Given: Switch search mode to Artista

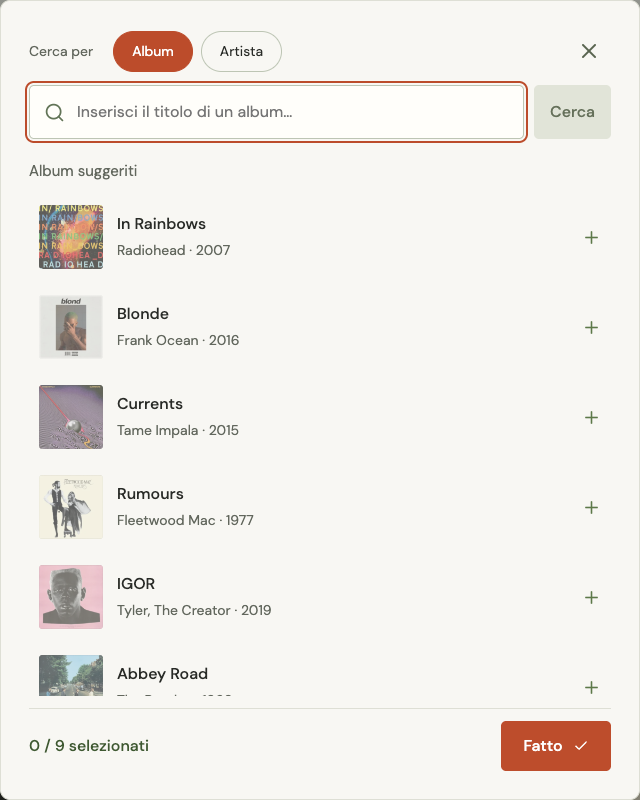Looking at the screenshot, I should [x=241, y=52].
